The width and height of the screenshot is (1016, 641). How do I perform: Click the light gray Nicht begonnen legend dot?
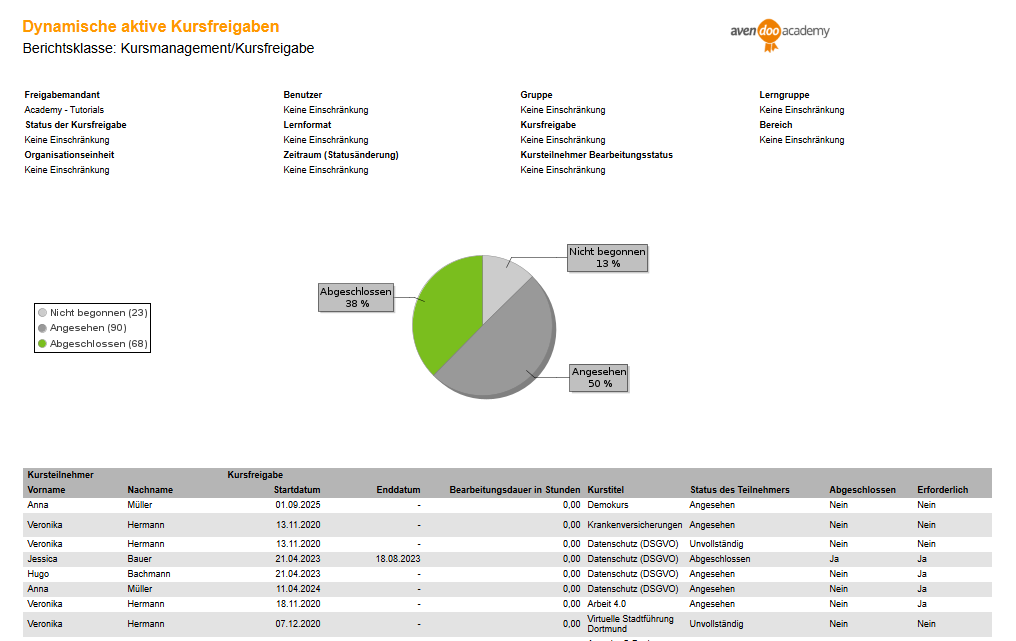point(42,313)
